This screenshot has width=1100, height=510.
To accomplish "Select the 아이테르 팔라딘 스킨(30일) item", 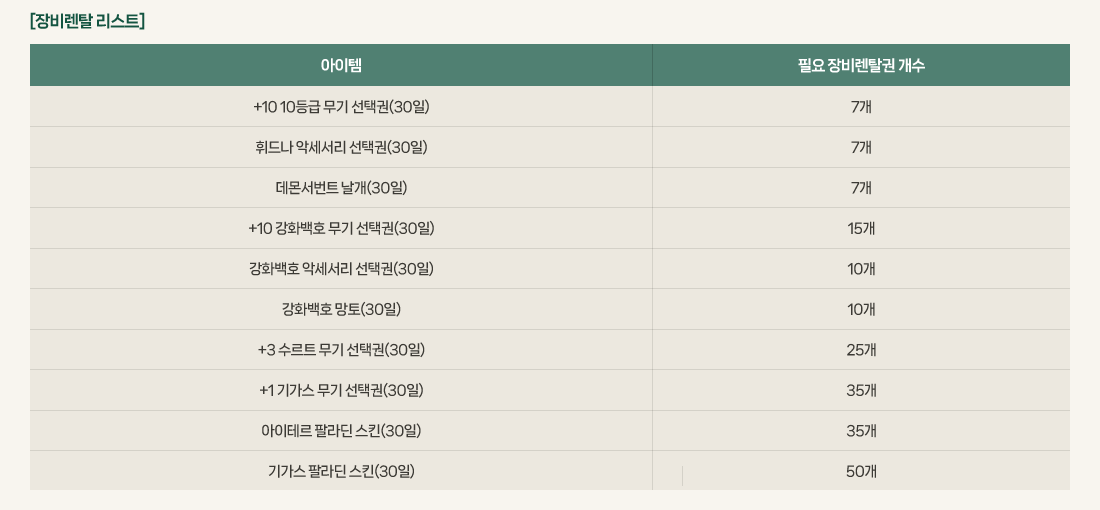I will 341,431.
